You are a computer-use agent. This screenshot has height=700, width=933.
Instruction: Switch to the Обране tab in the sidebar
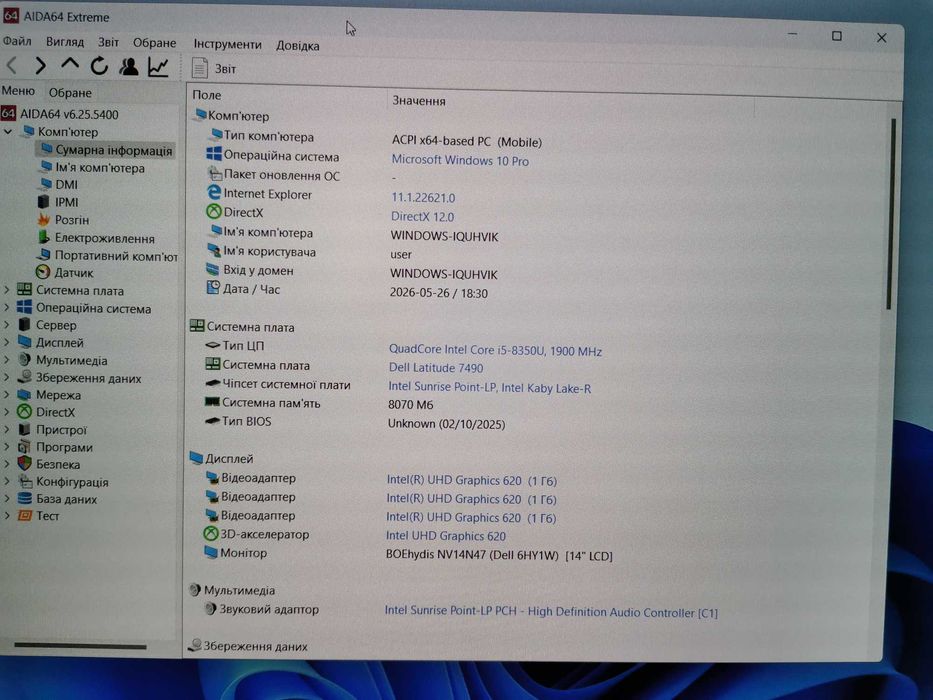70,93
